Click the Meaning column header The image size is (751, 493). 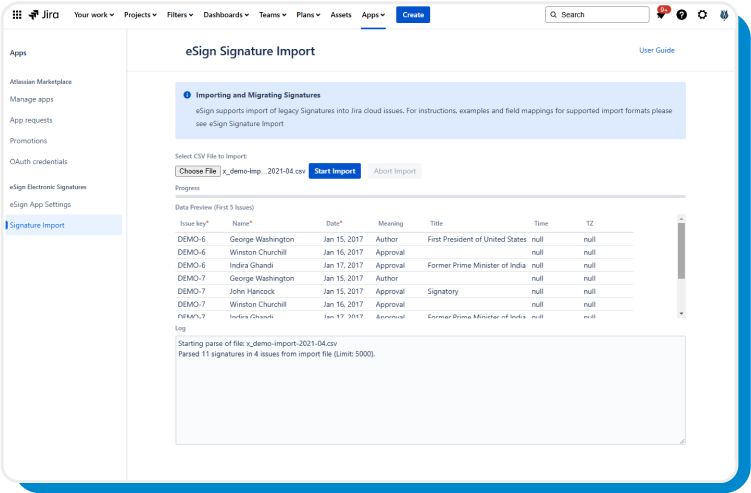point(390,224)
